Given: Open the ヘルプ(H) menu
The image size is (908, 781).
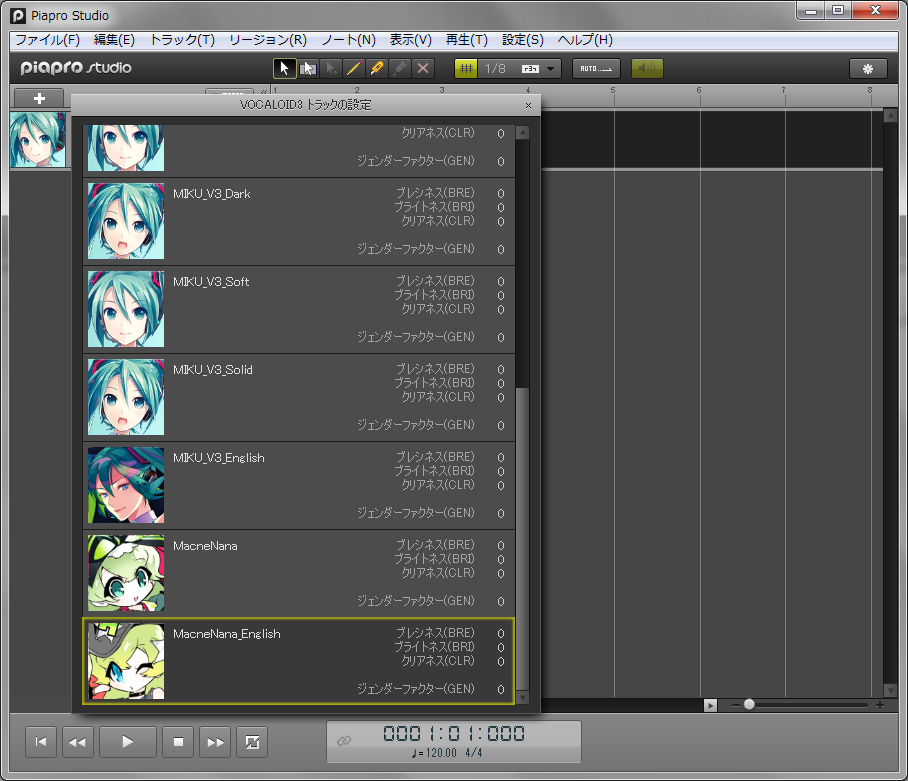Looking at the screenshot, I should tap(585, 39).
